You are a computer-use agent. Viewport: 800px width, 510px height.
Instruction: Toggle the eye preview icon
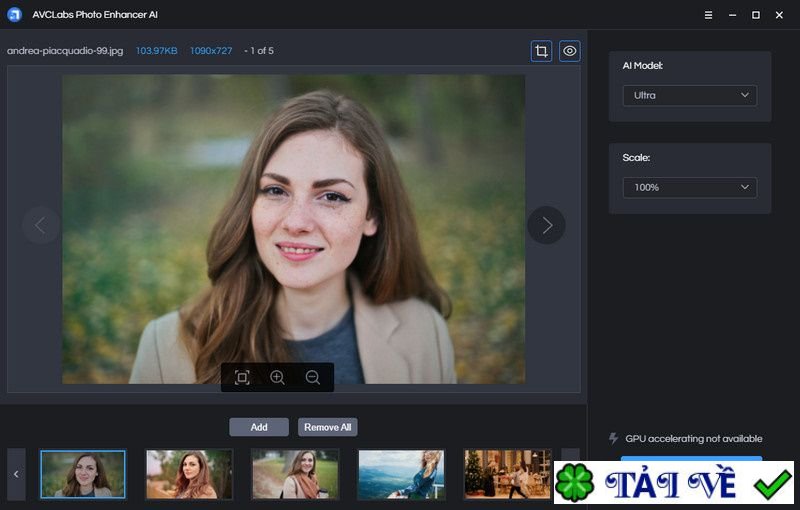click(x=570, y=51)
